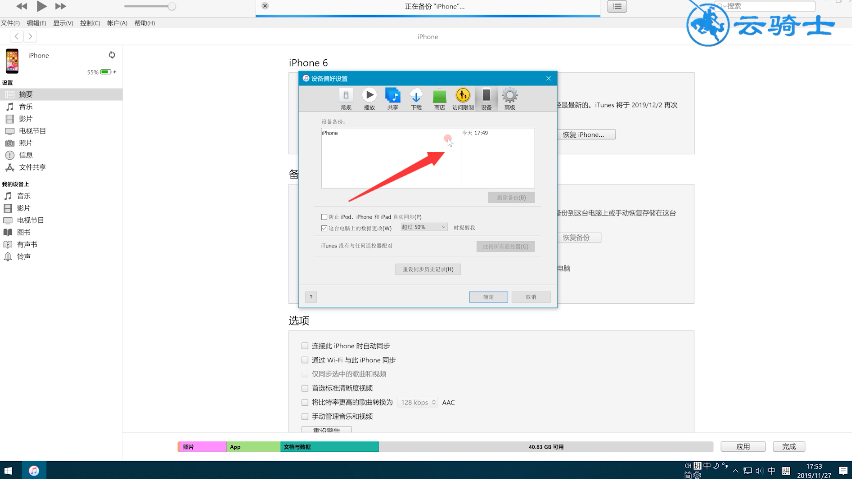Screen dimensions: 852x479
Task: Open the 帐户 Account menu
Action: pos(117,23)
